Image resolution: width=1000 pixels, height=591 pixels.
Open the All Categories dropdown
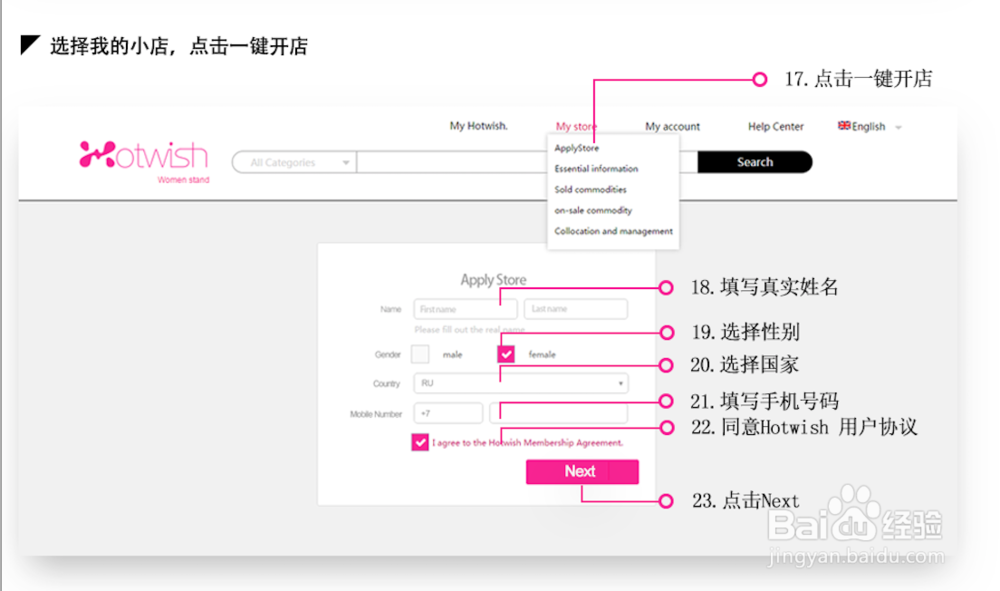click(293, 161)
